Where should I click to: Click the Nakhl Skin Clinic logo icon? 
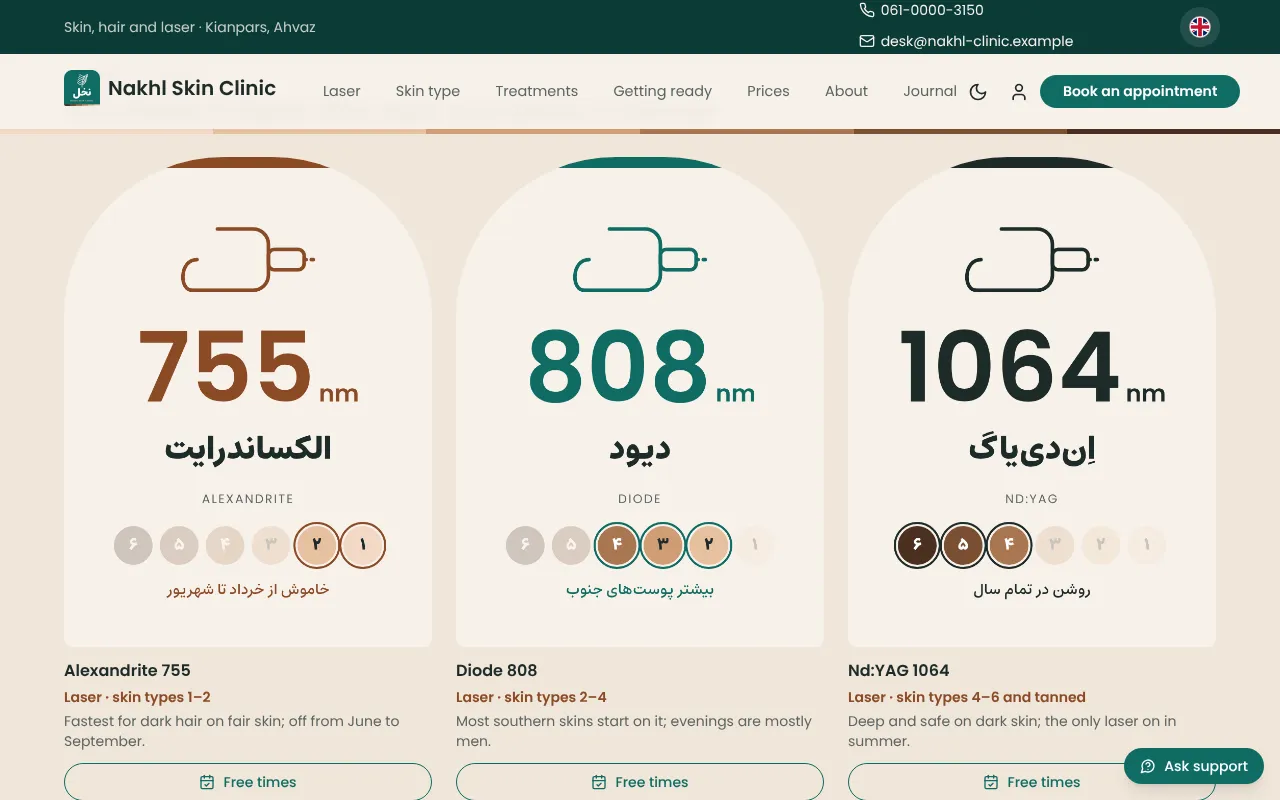point(82,88)
